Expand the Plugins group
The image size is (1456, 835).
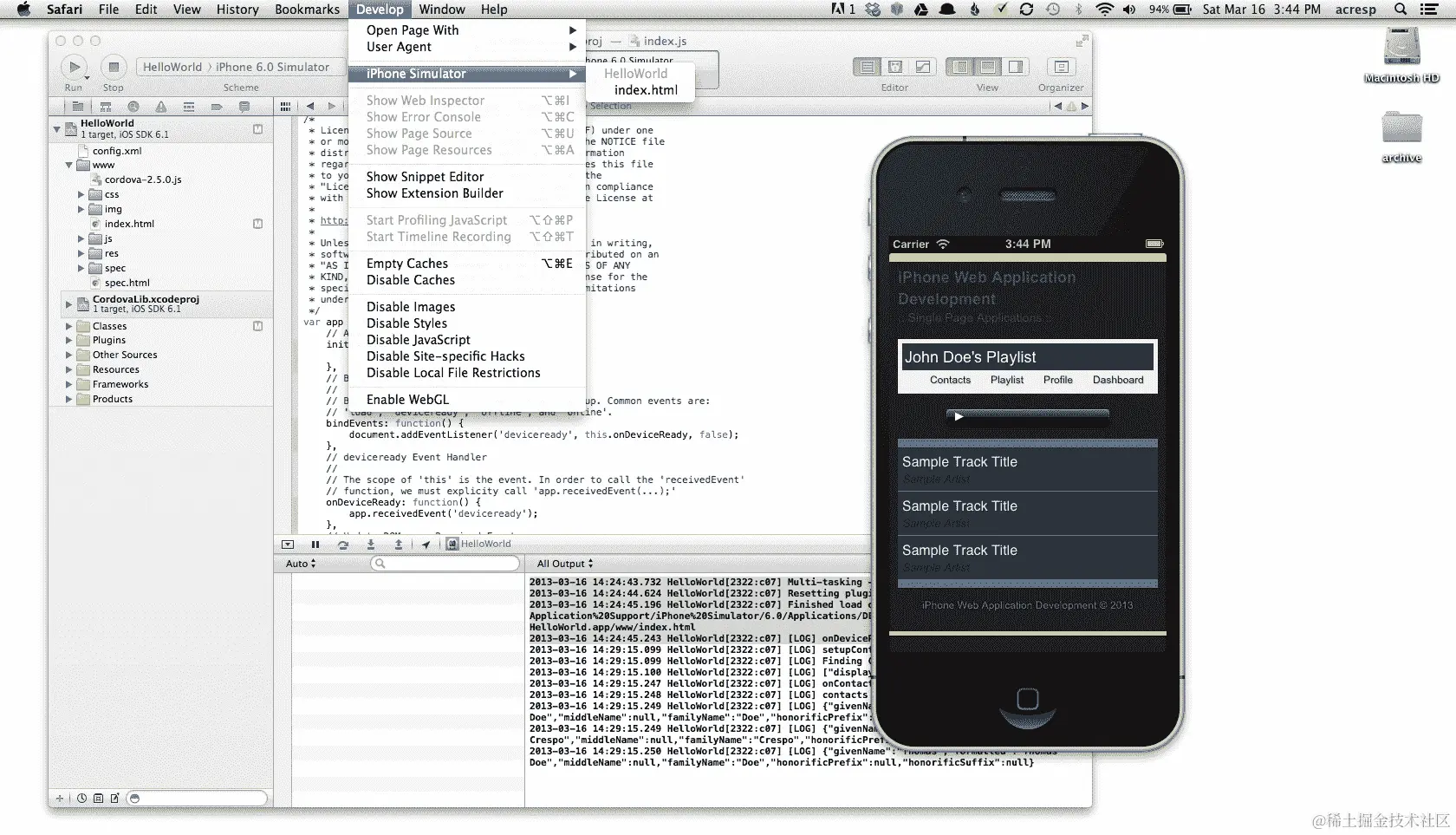coord(69,341)
